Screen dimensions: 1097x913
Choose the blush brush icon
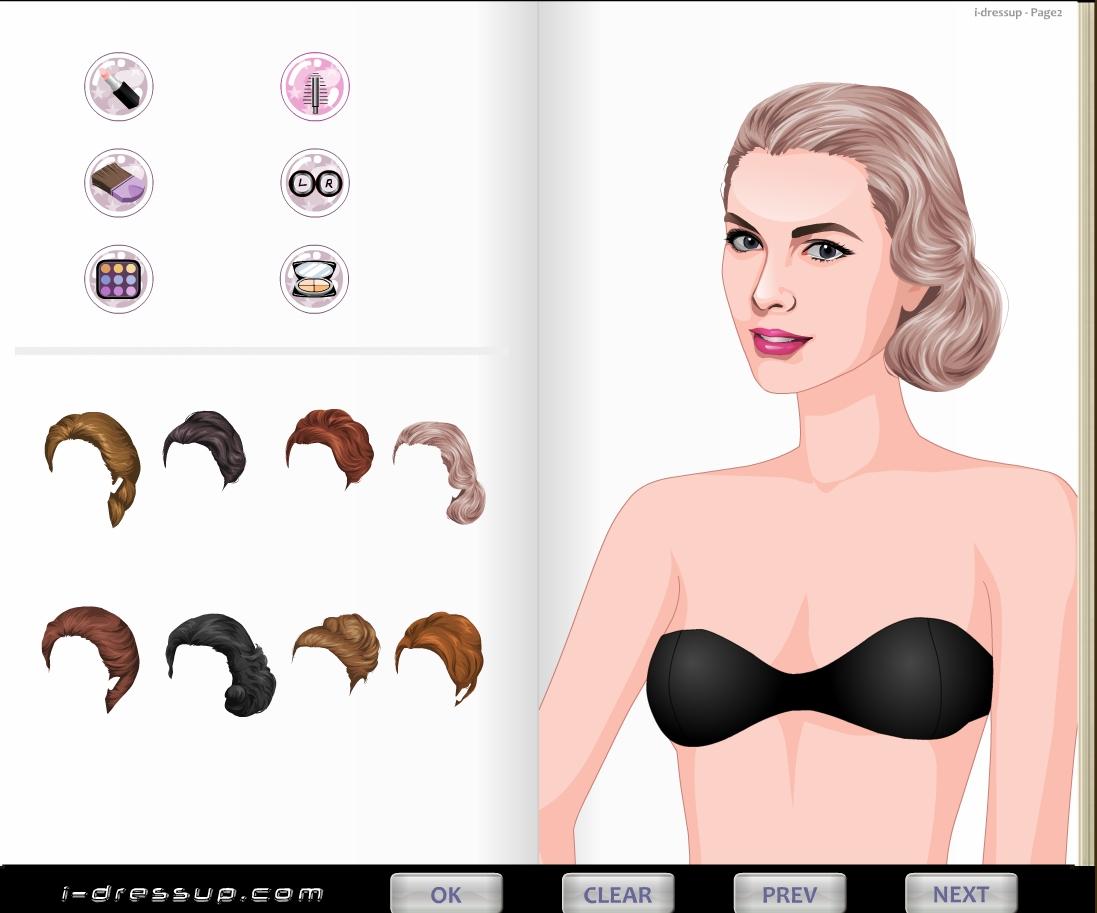(119, 183)
